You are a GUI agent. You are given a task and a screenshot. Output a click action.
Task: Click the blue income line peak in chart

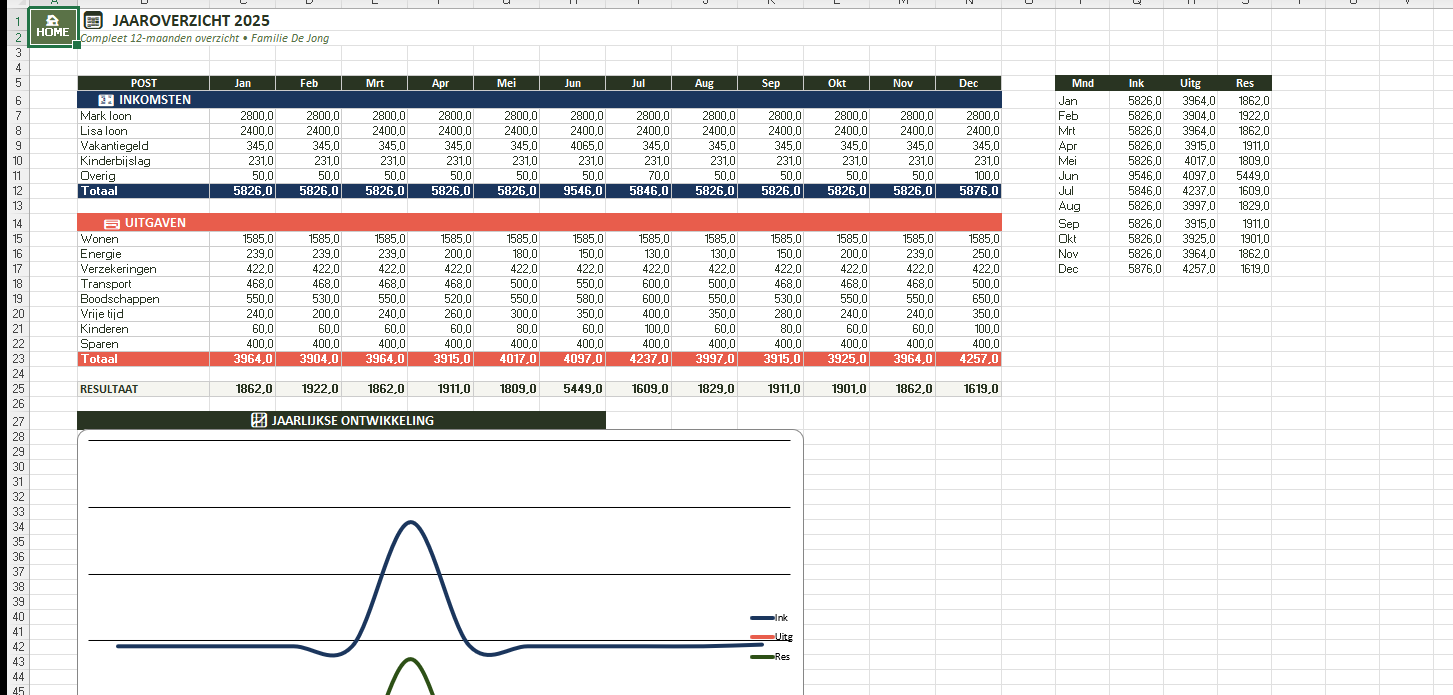coord(410,523)
